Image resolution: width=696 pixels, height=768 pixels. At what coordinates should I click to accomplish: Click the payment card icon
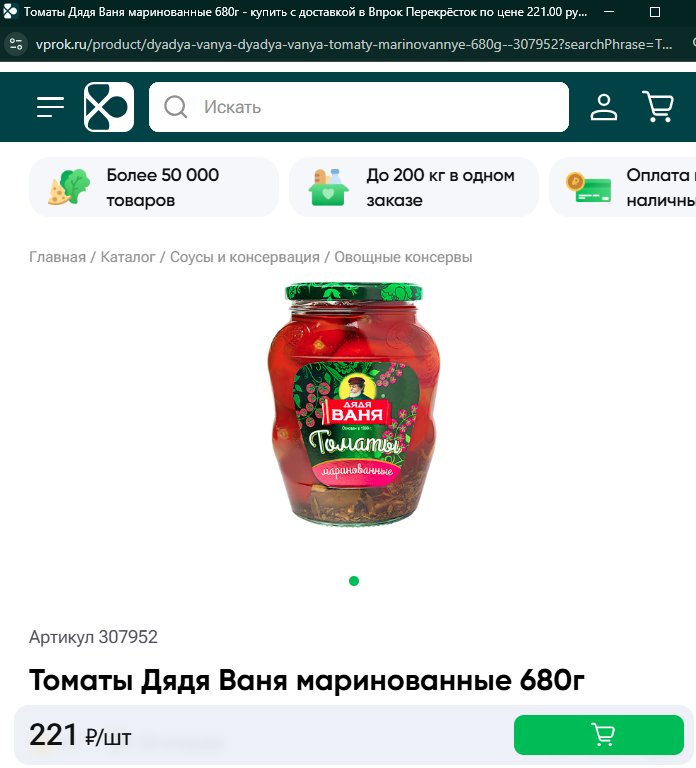tap(588, 188)
